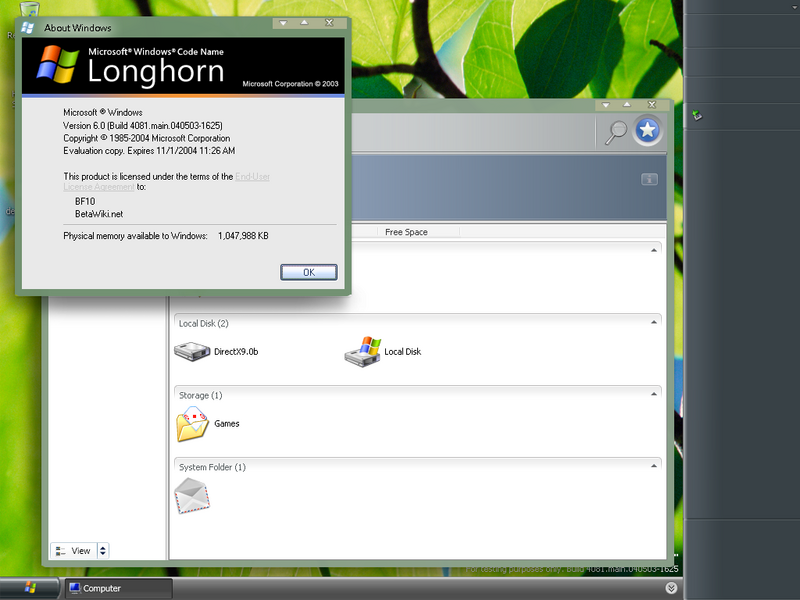Open the Games folder
Screen dimensions: 800x600
click(x=208, y=423)
